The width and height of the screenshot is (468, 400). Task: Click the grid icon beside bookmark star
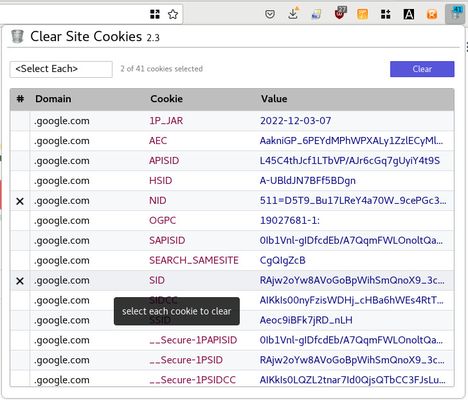pos(155,14)
